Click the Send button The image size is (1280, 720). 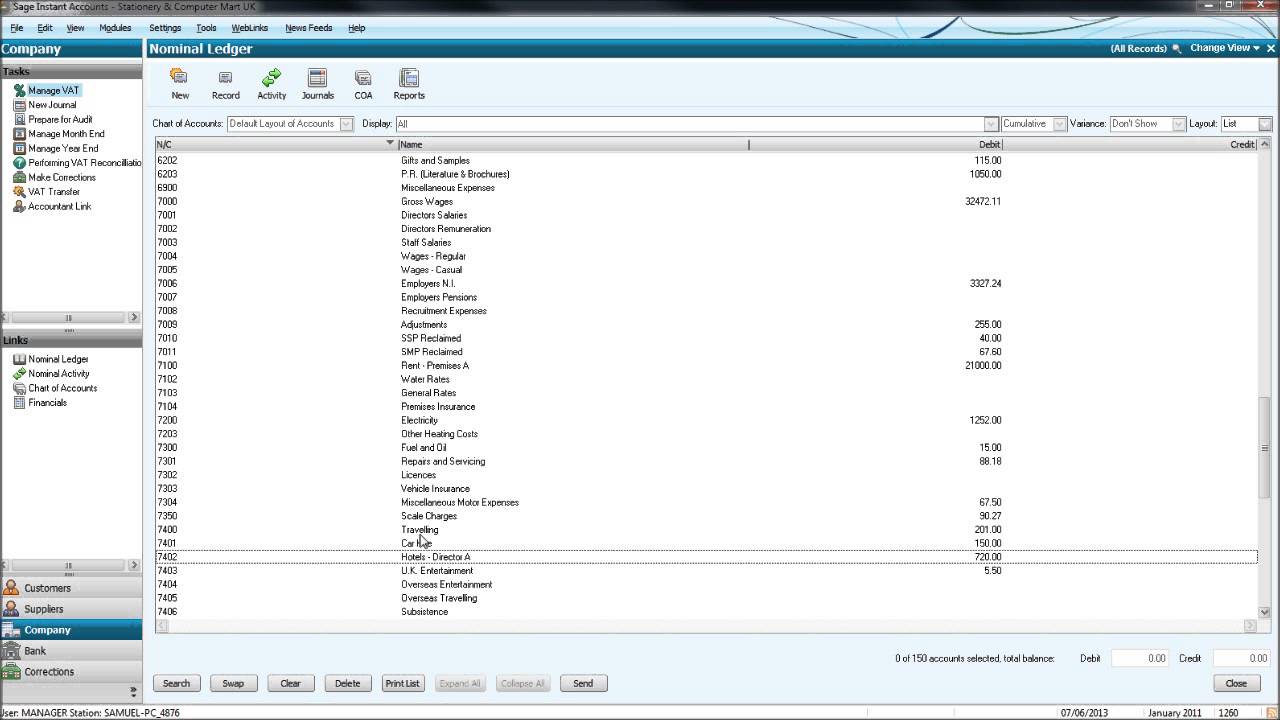click(583, 683)
